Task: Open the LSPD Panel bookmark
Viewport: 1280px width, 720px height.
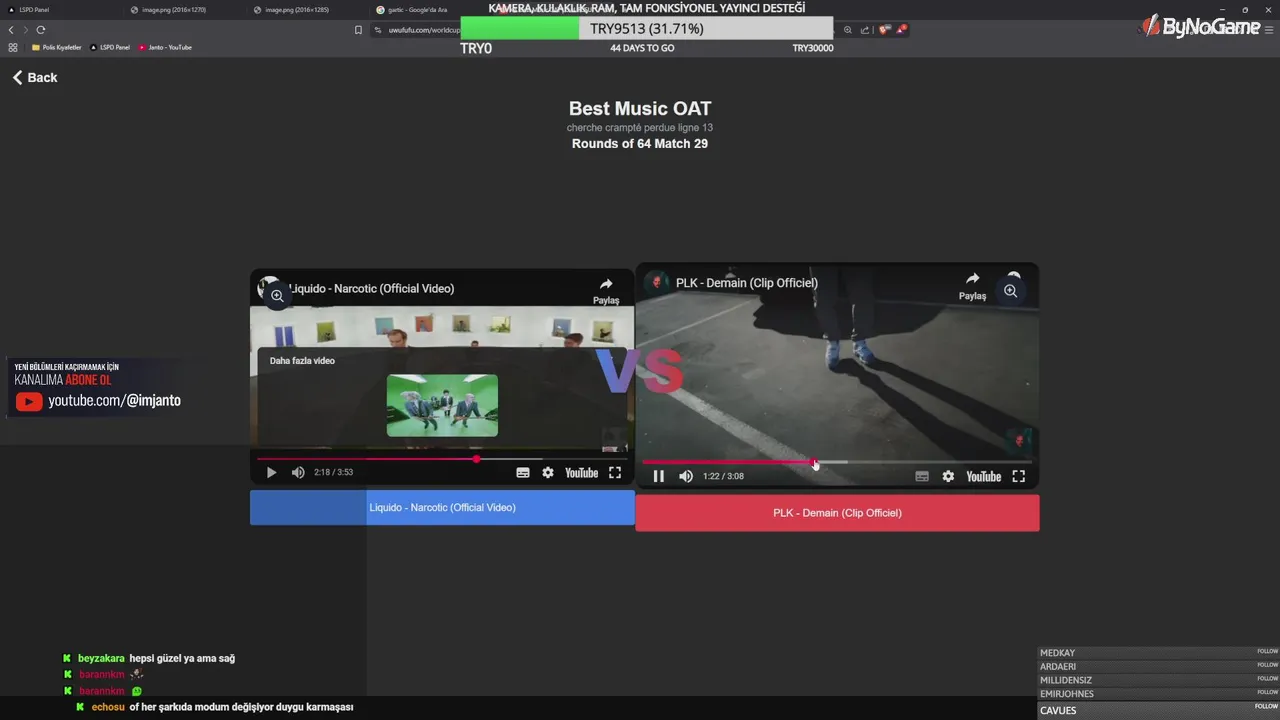Action: point(110,47)
